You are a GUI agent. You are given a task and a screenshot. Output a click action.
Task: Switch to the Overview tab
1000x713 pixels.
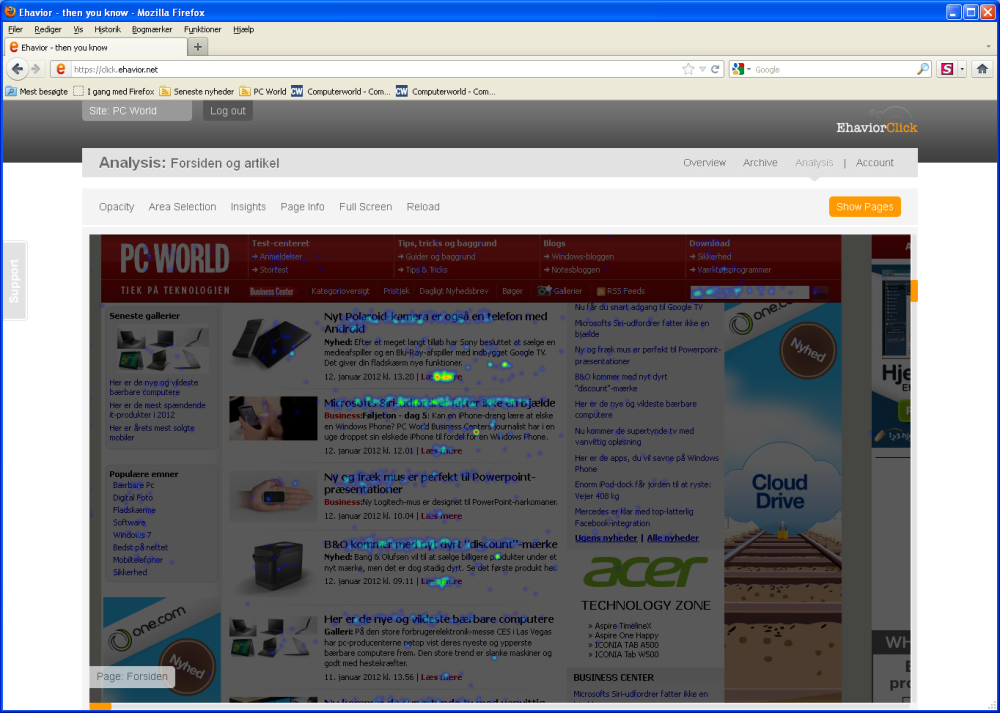(x=704, y=163)
